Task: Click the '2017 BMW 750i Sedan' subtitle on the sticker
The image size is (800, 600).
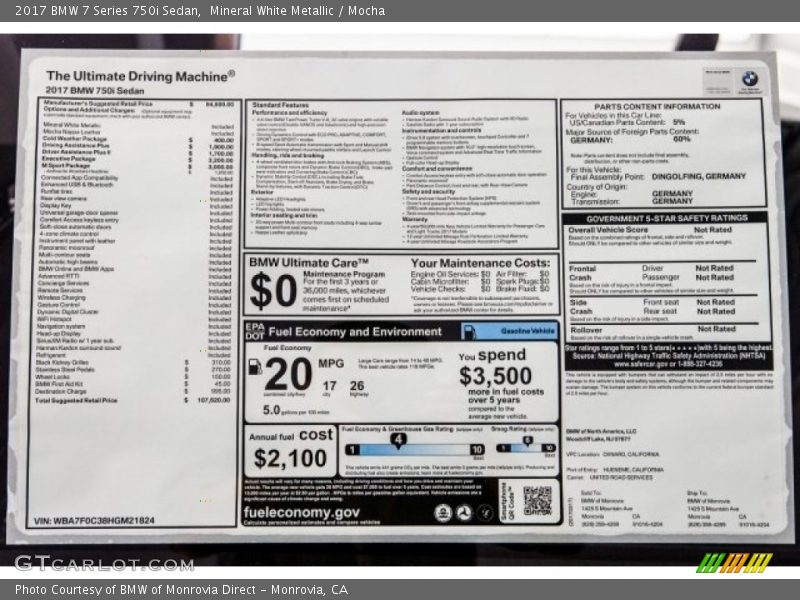Action: [x=95, y=91]
